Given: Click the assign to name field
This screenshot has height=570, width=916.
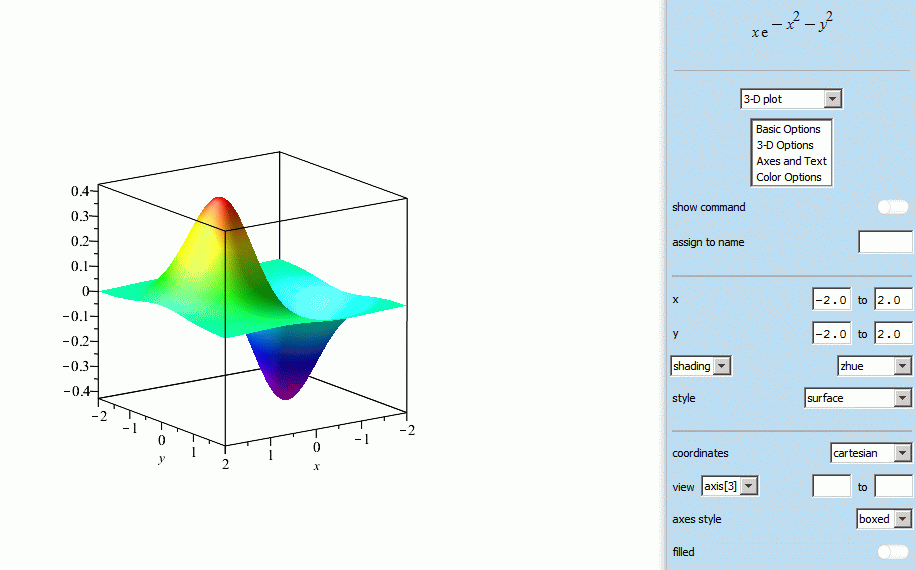Looking at the screenshot, I should 885,242.
